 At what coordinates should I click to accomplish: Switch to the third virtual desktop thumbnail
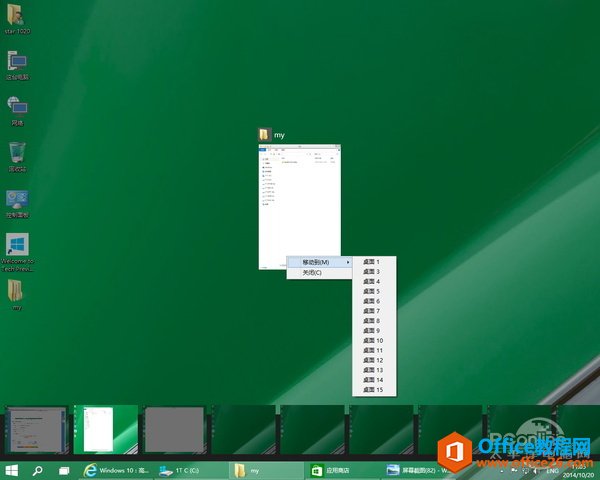[x=174, y=430]
